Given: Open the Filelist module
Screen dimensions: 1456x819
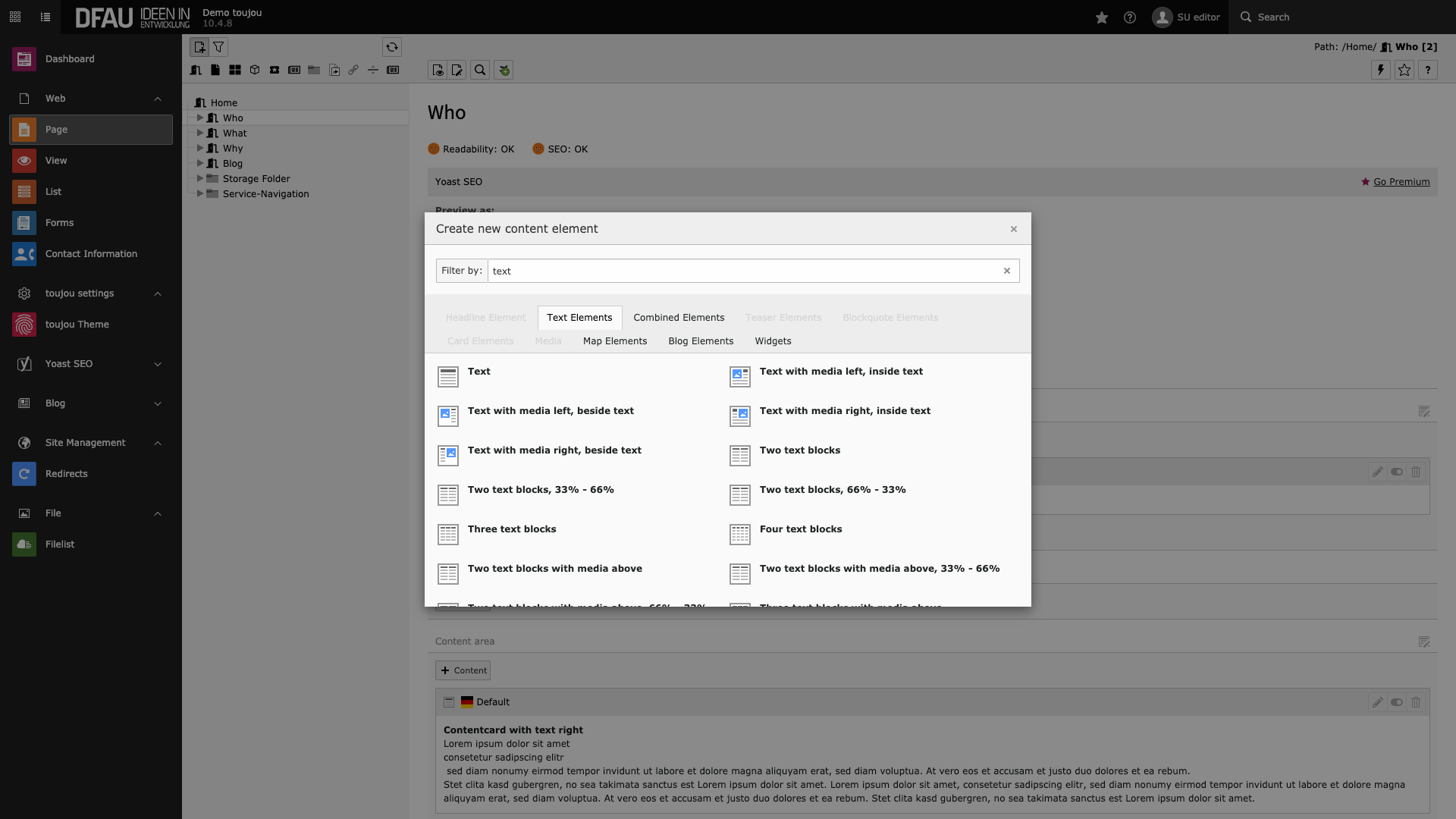Looking at the screenshot, I should (x=59, y=544).
